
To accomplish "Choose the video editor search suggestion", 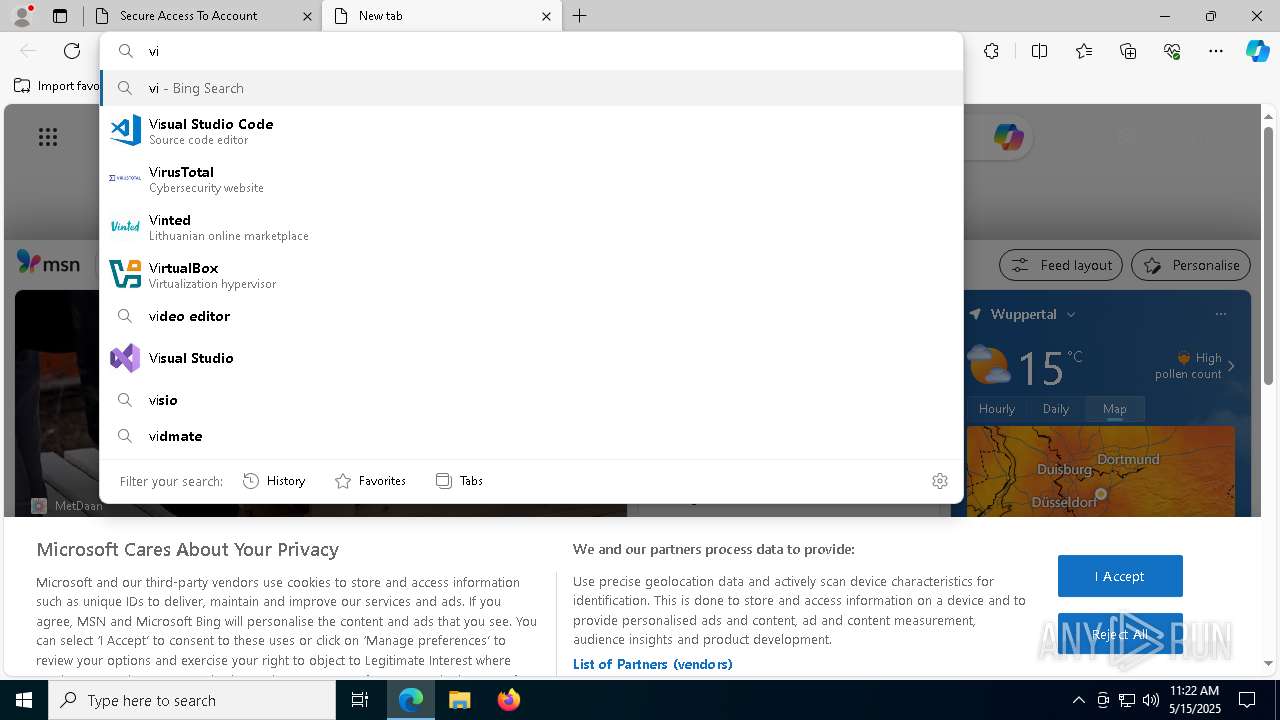I will click(531, 316).
